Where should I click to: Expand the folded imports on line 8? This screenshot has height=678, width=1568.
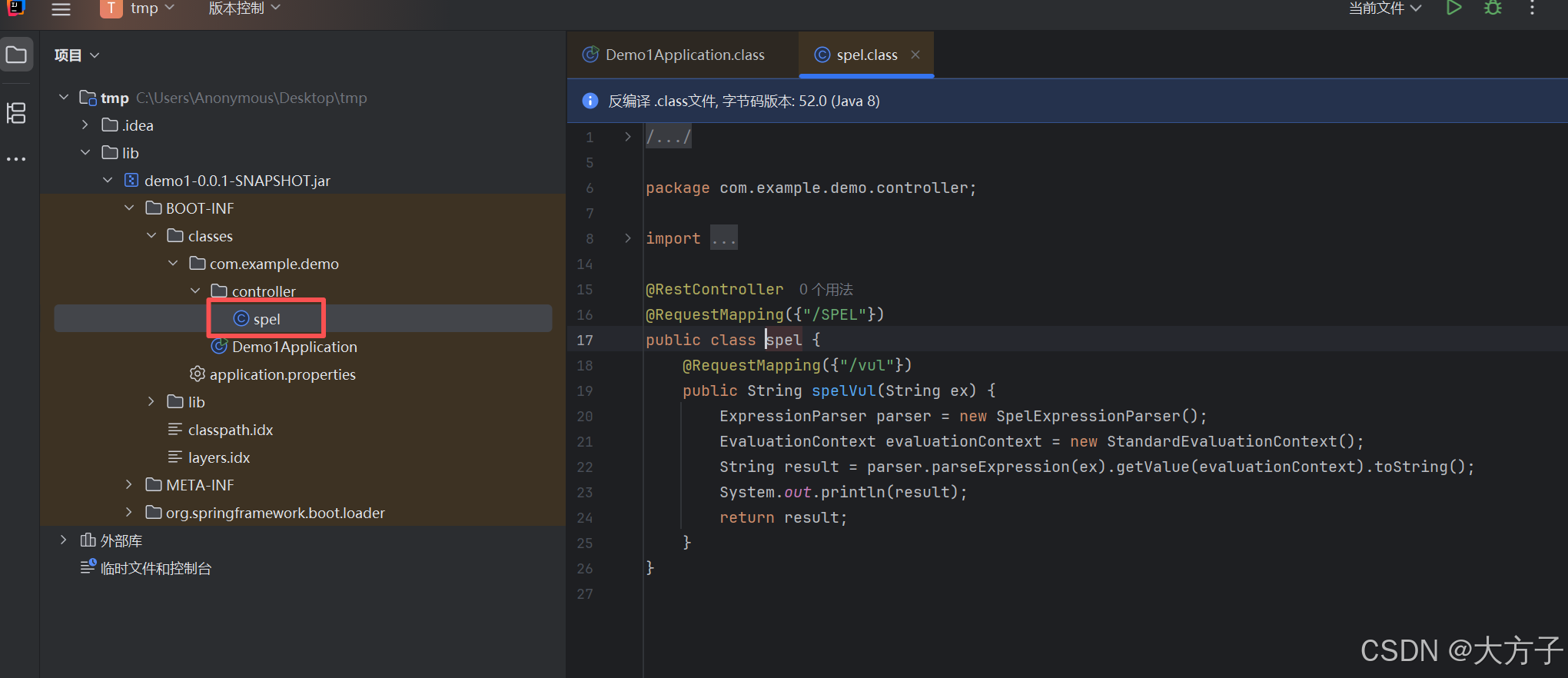click(628, 238)
